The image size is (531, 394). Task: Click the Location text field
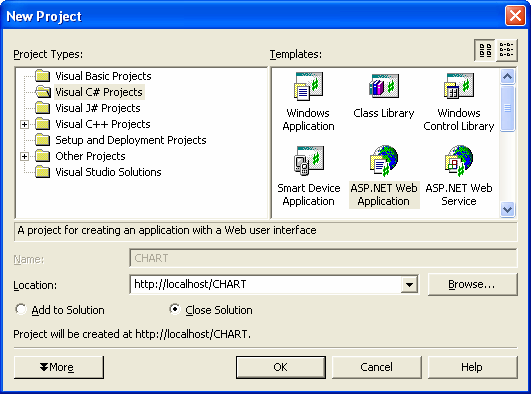[x=266, y=285]
